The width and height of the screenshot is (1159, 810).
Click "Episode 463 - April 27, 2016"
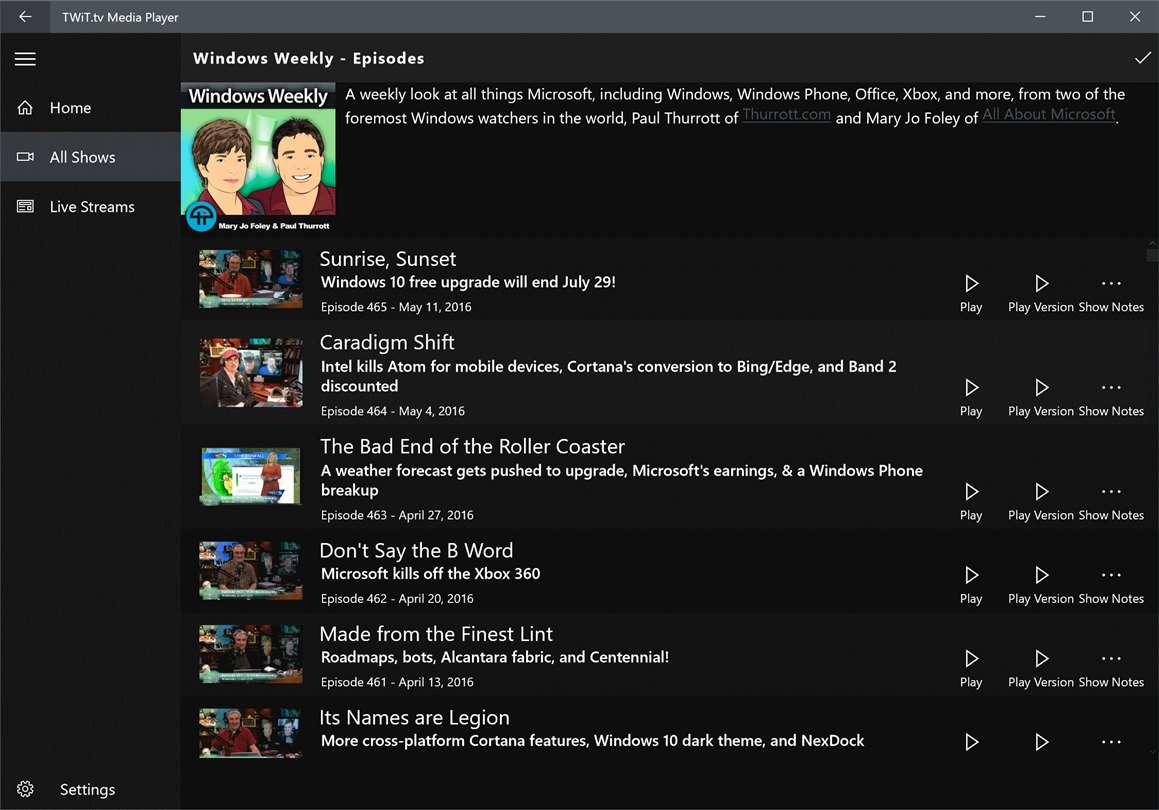click(397, 515)
